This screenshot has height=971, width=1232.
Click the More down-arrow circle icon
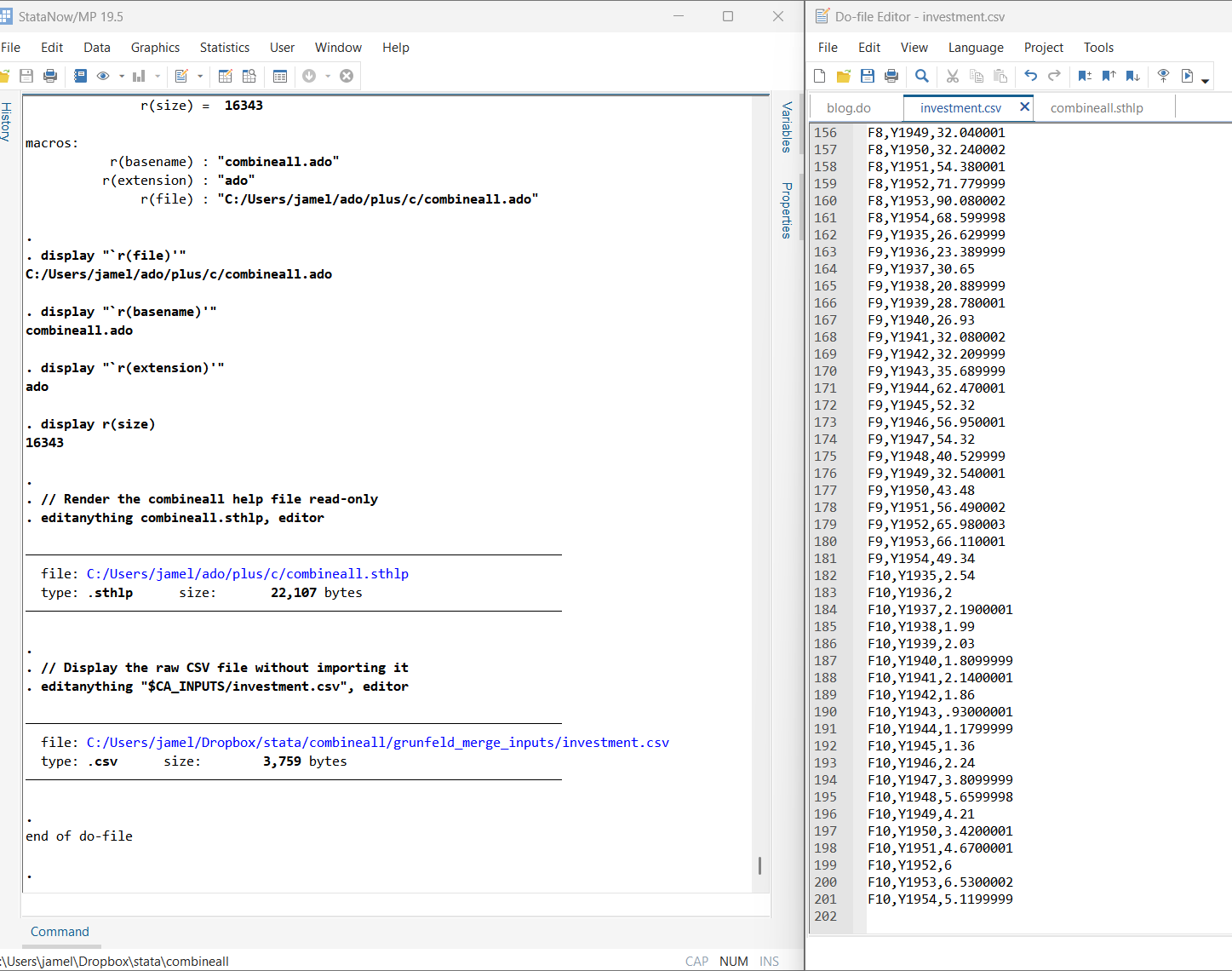pos(309,76)
